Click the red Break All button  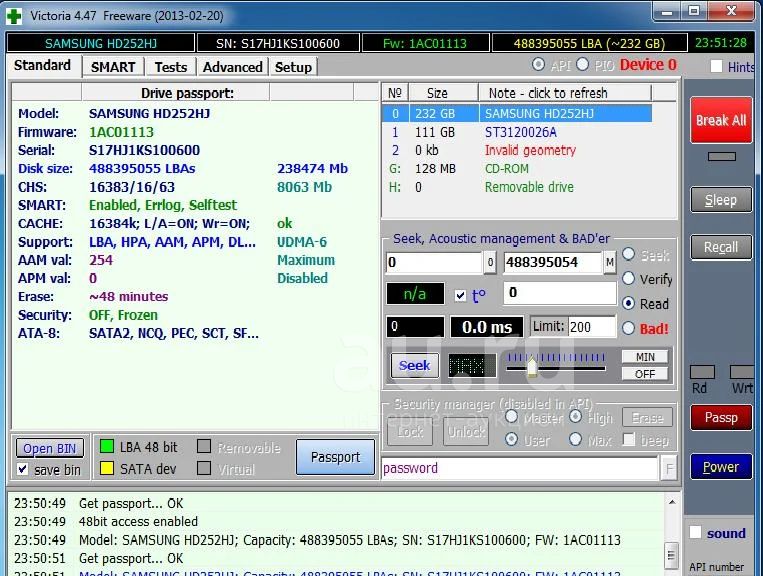(721, 120)
